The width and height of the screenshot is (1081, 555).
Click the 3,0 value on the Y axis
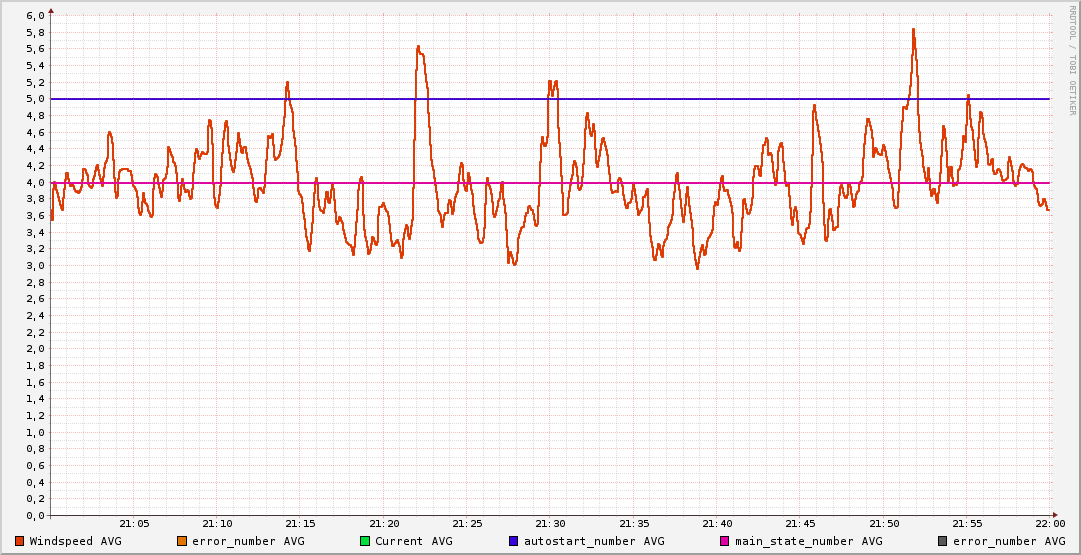[x=34, y=266]
